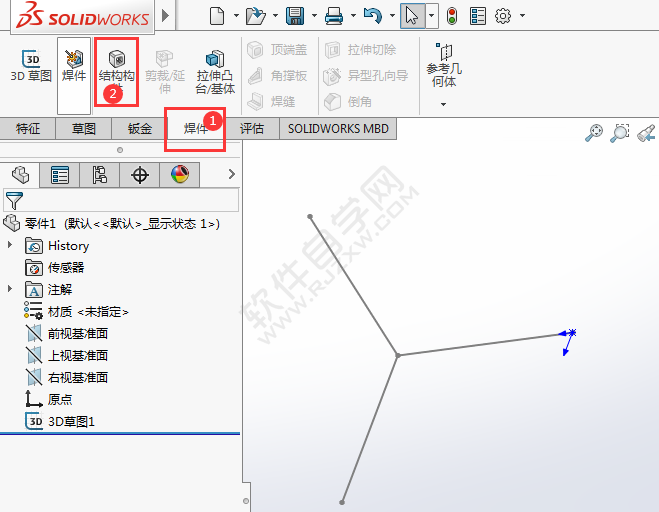Click the 顶端盖 end cap tool
This screenshot has width=659, height=512.
277,50
